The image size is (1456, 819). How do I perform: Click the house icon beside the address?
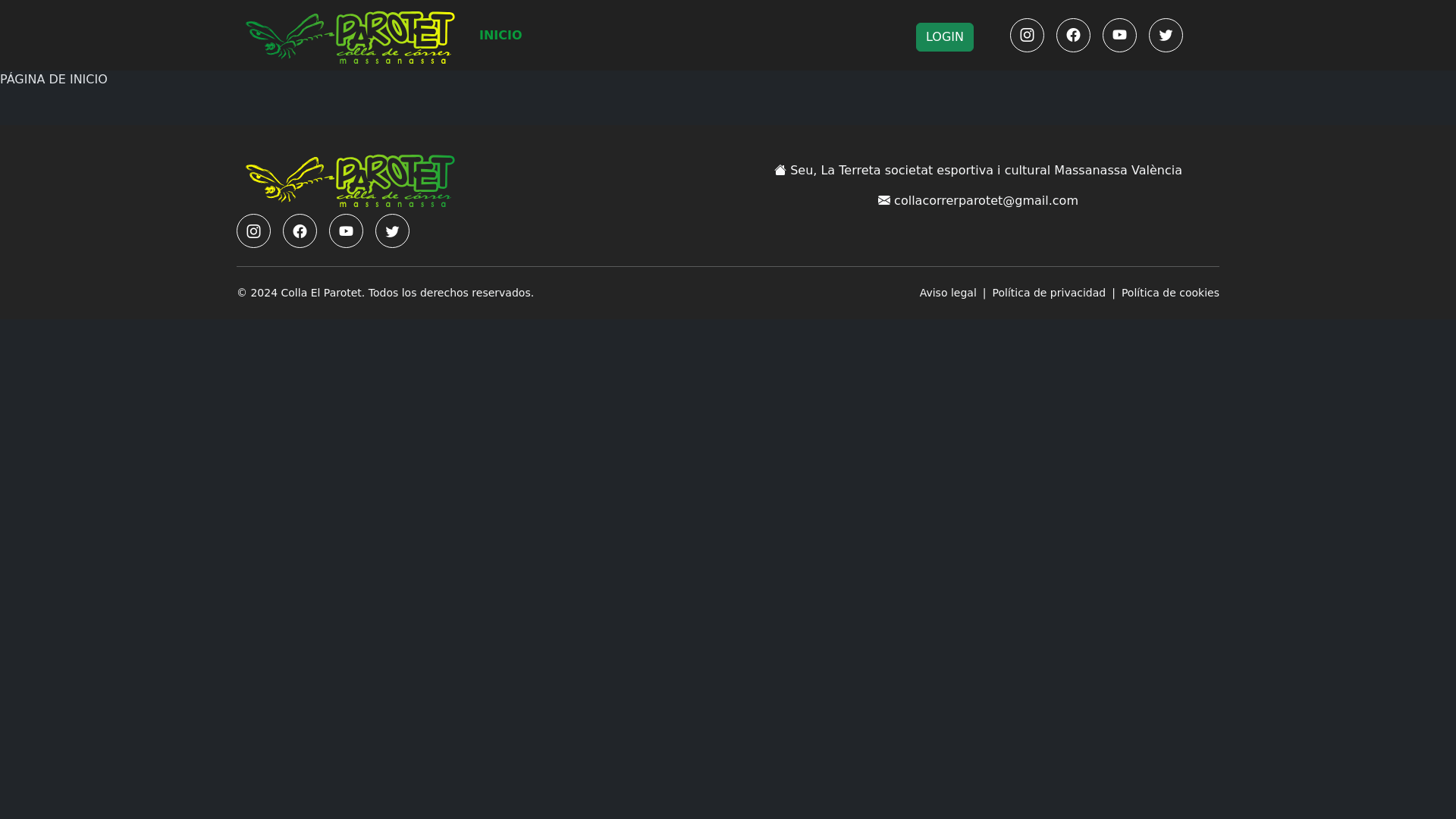tap(780, 170)
